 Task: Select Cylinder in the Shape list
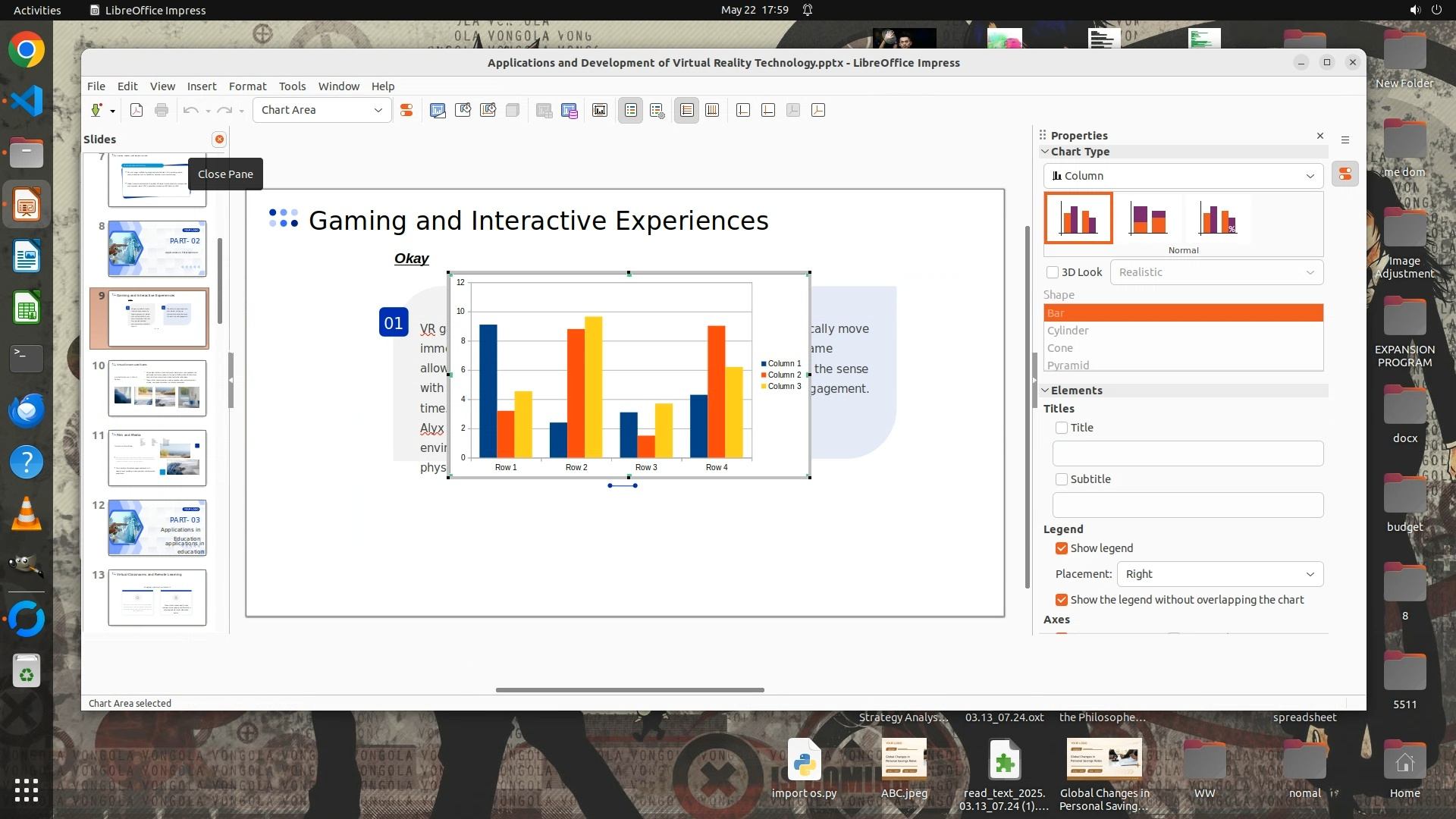[x=1068, y=331]
